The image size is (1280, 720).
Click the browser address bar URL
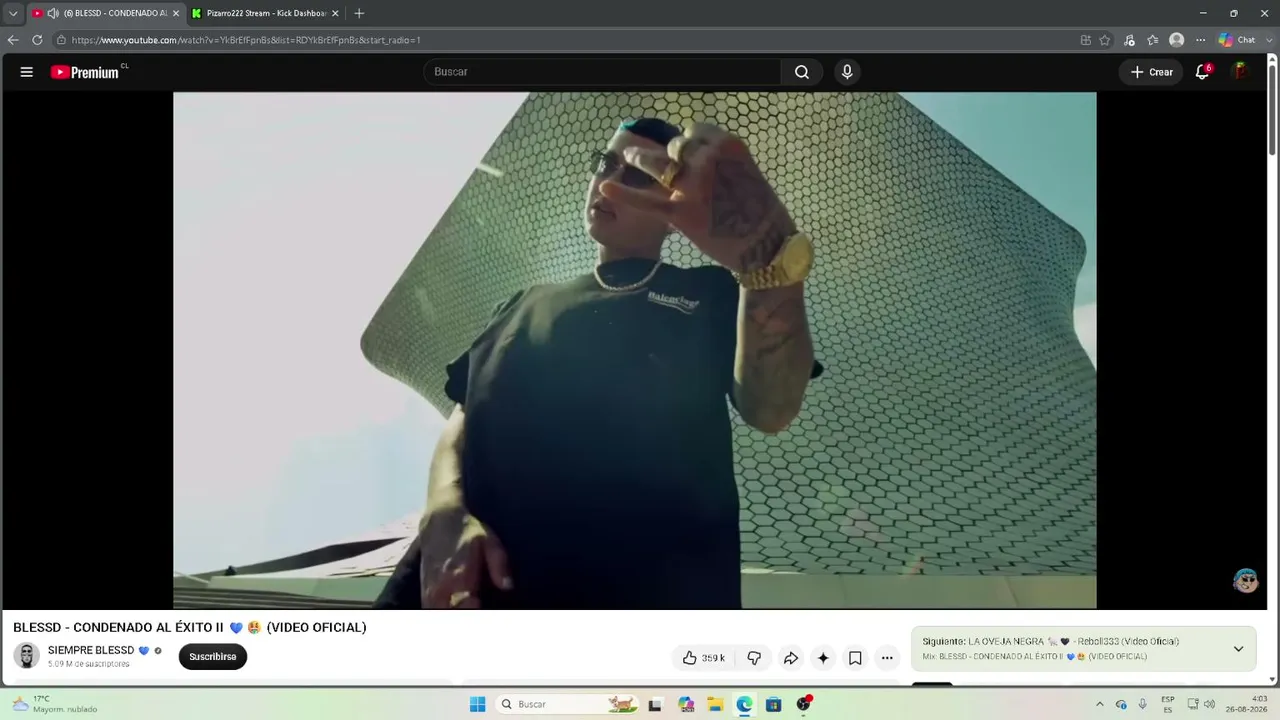pyautogui.click(x=246, y=40)
